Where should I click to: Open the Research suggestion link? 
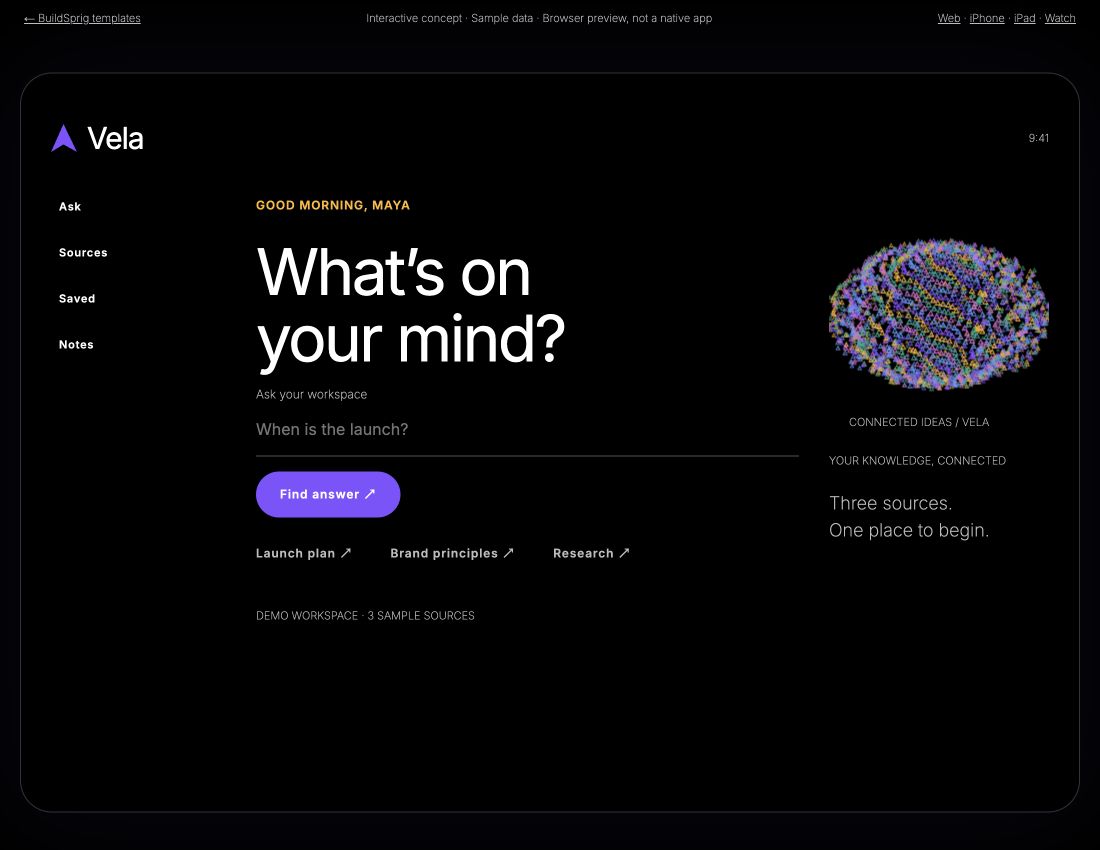tap(591, 553)
